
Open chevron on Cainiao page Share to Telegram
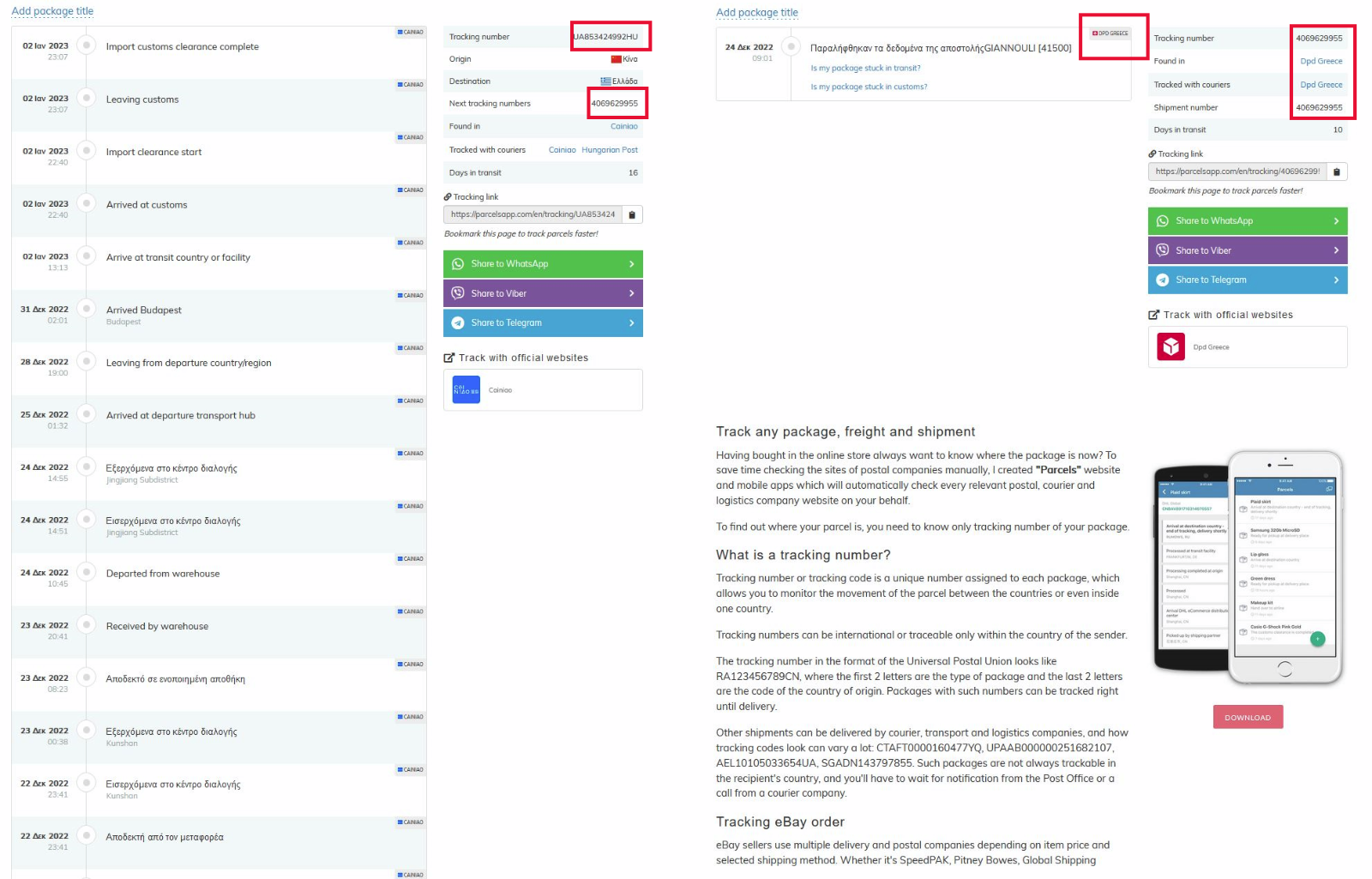632,323
